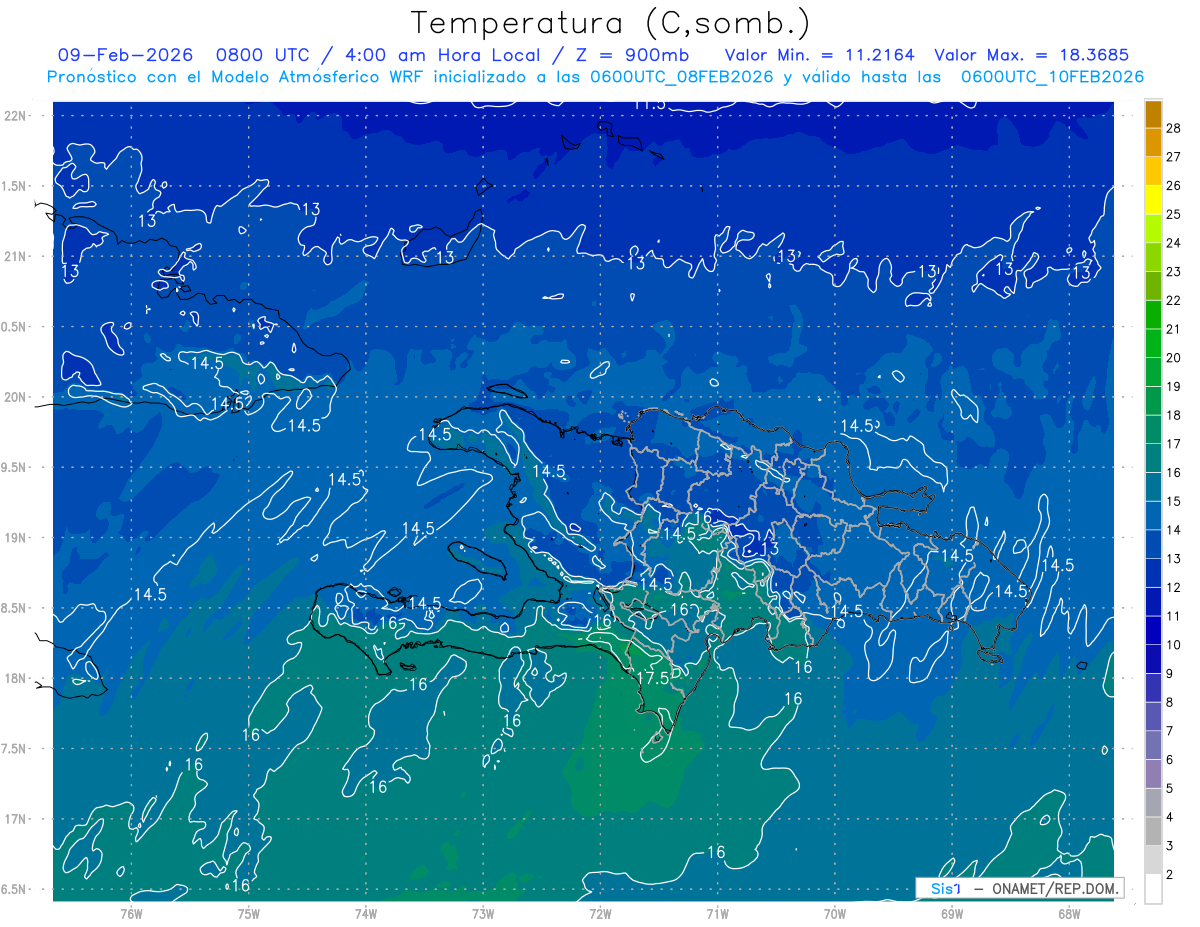Click the "21N" latitude axis label

15,257
